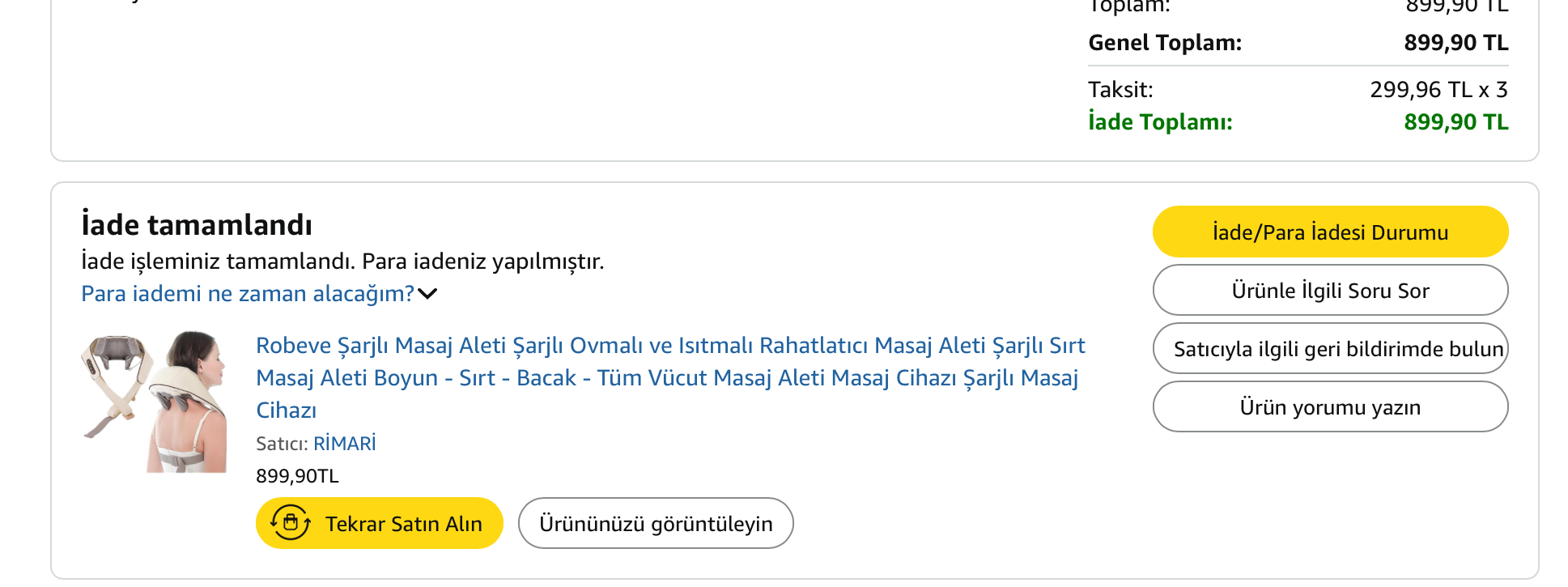Leave feedback via Satıcıyla ilgili geri bildirimde bulun
Viewport: 1568px width, 587px height.
tap(1330, 349)
